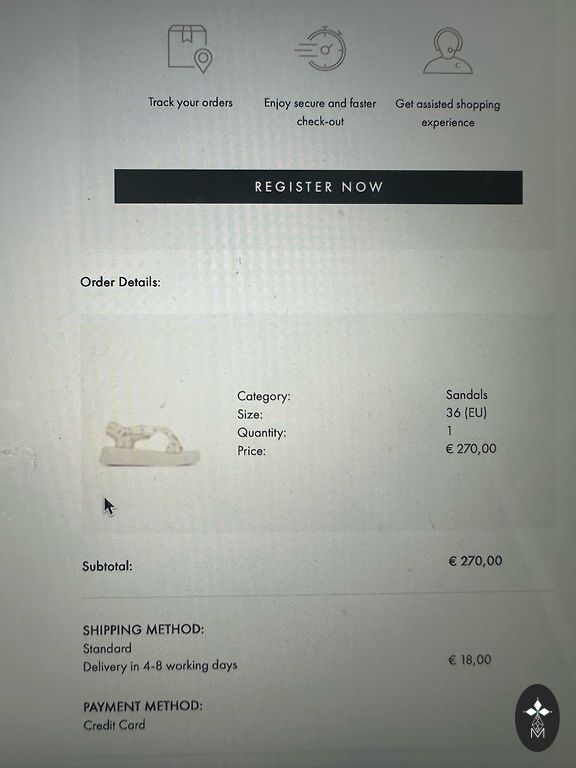Click the Credit Card payment text
This screenshot has width=576, height=768.
(114, 725)
